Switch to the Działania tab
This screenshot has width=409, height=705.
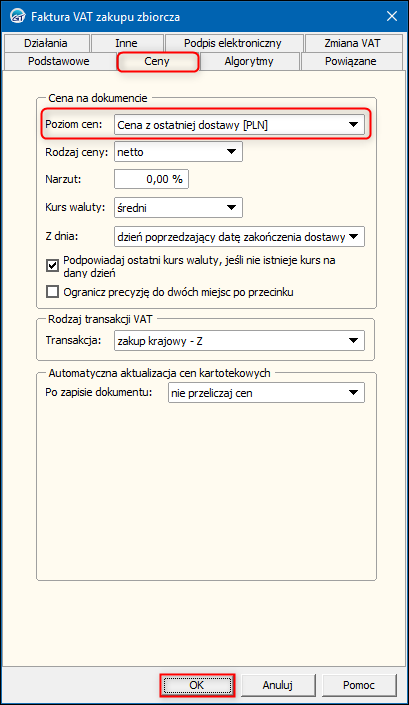coord(46,43)
